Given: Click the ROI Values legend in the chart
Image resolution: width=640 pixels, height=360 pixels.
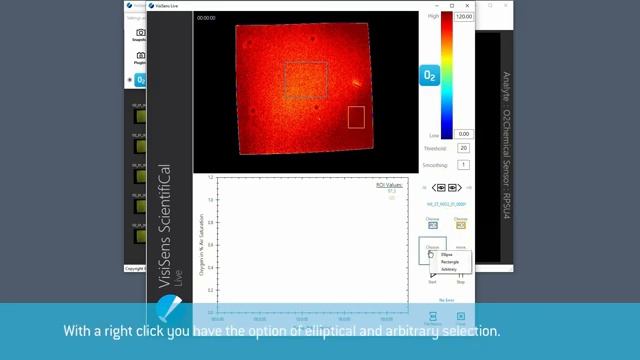Looking at the screenshot, I should click(x=389, y=185).
